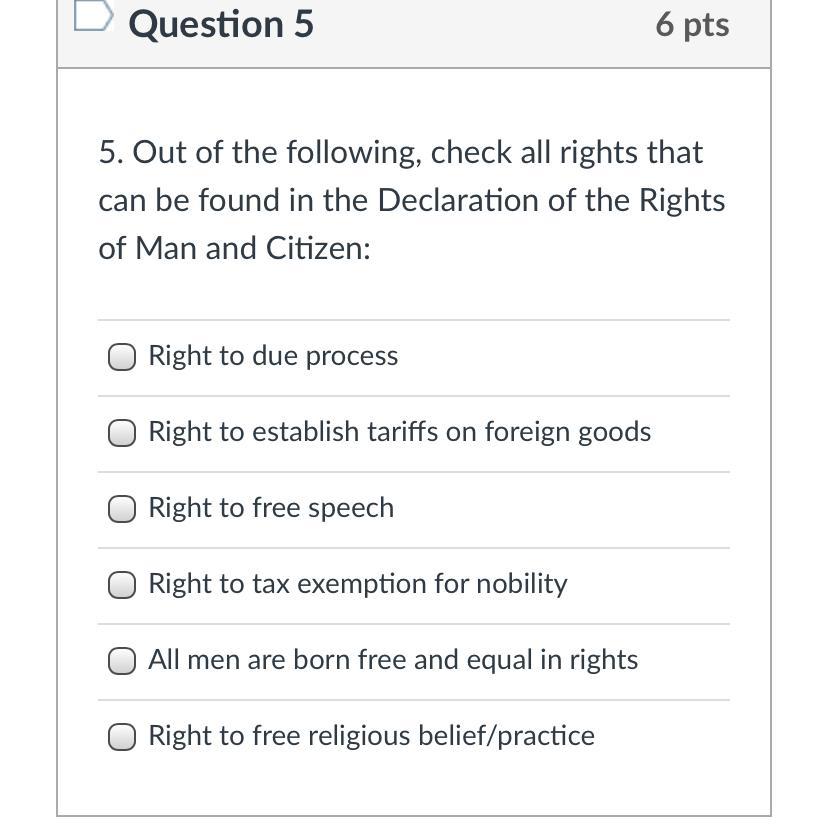Click the prompt line starting '5. Out of the following'

coord(400,153)
